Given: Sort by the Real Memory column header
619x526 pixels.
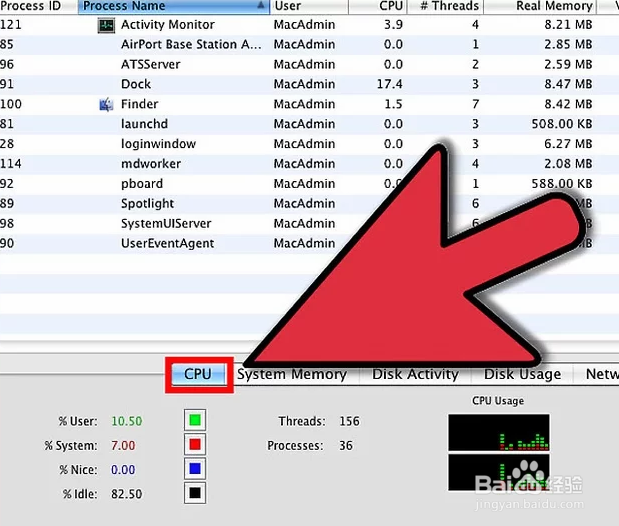Looking at the screenshot, I should point(540,6).
